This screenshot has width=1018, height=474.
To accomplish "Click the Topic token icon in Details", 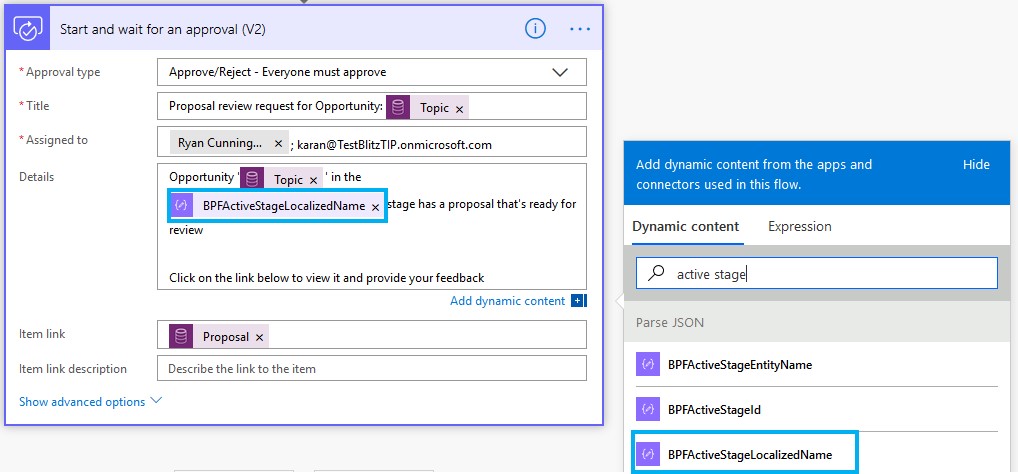I will 252,179.
